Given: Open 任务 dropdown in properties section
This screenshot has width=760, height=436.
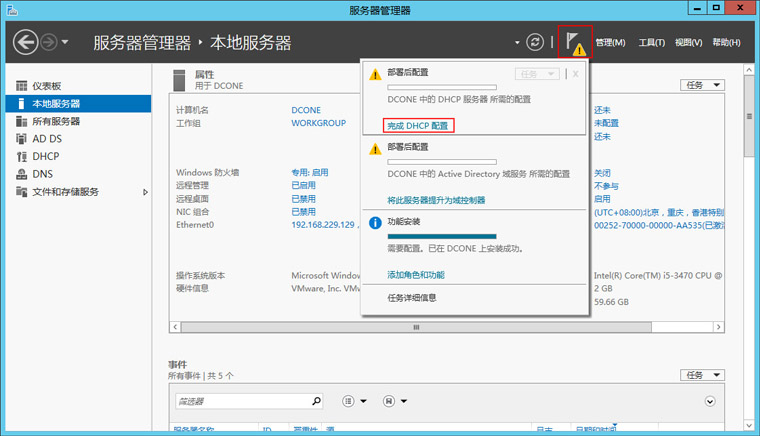Looking at the screenshot, I should (702, 86).
